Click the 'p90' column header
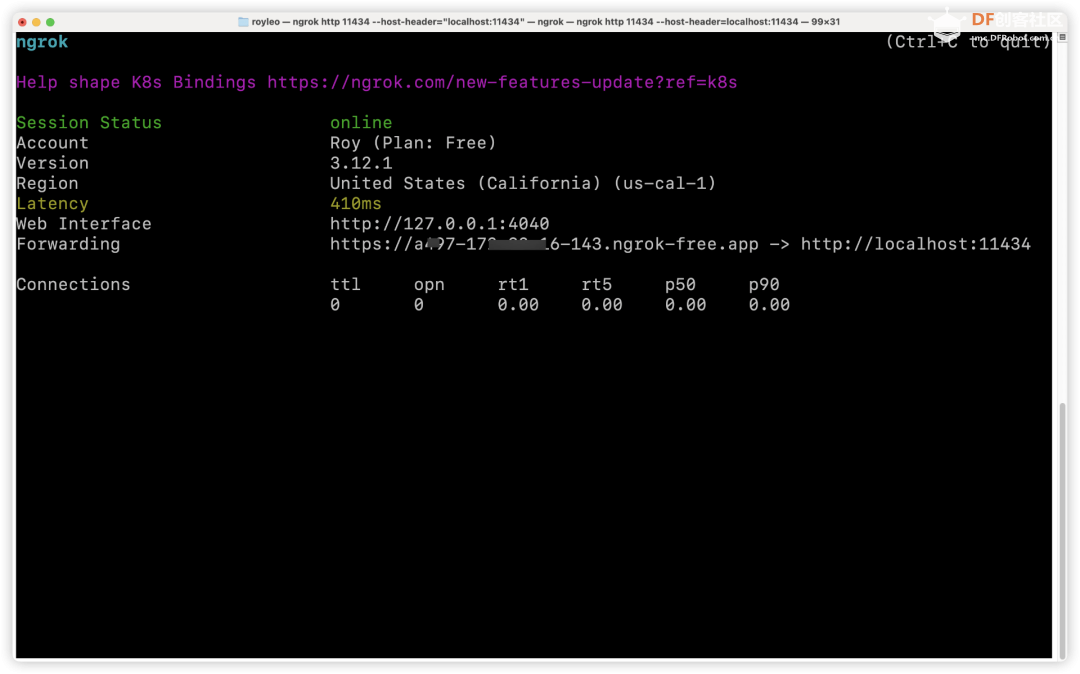 point(764,285)
